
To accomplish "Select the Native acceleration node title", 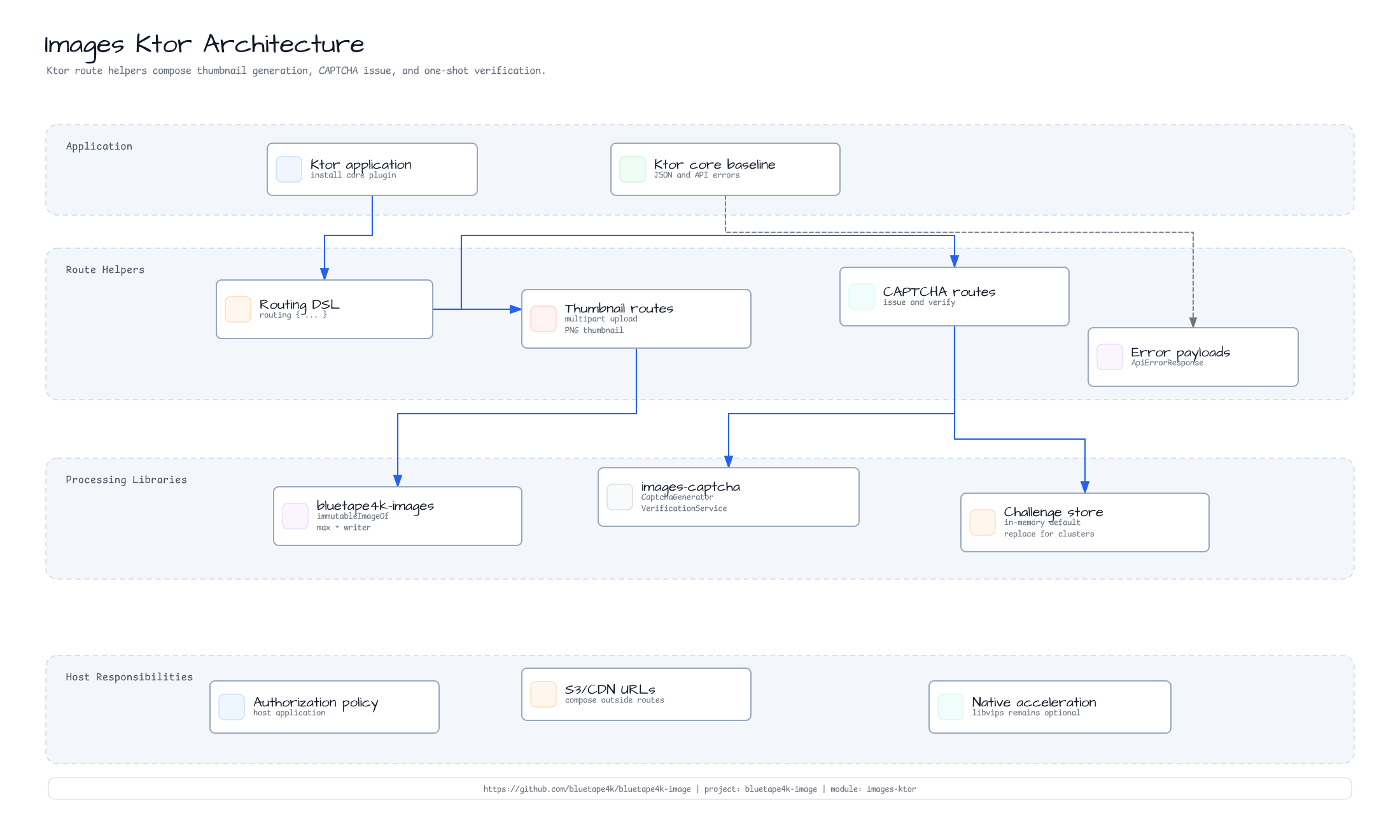I will click(x=1034, y=703).
